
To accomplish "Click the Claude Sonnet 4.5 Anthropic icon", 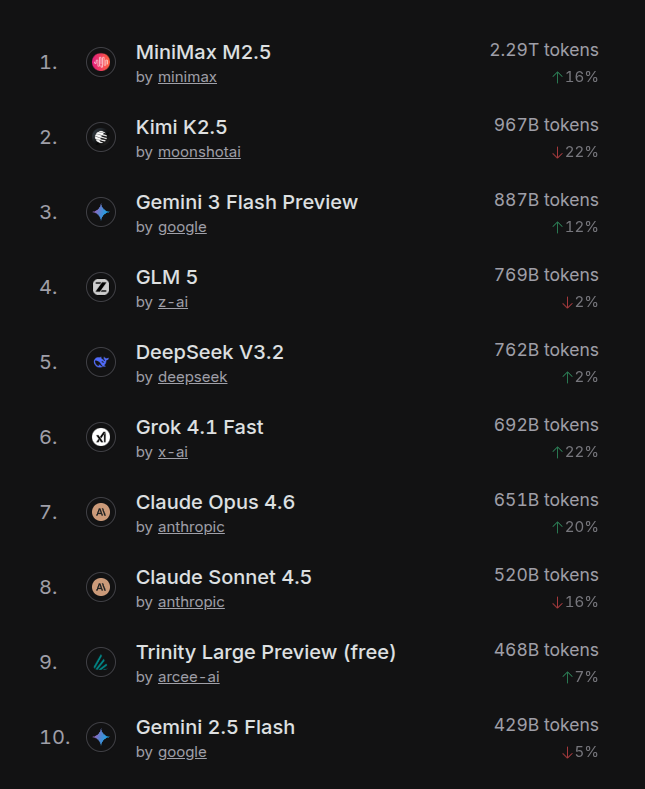I will click(101, 587).
